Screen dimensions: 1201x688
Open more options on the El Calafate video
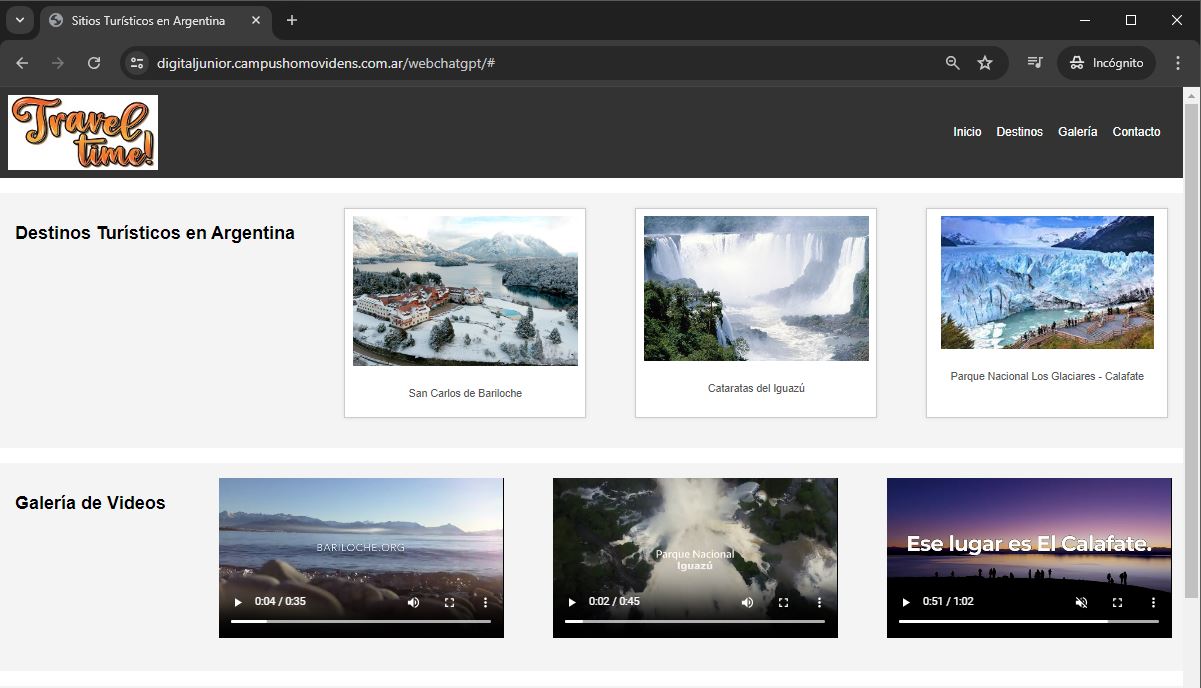click(1153, 602)
